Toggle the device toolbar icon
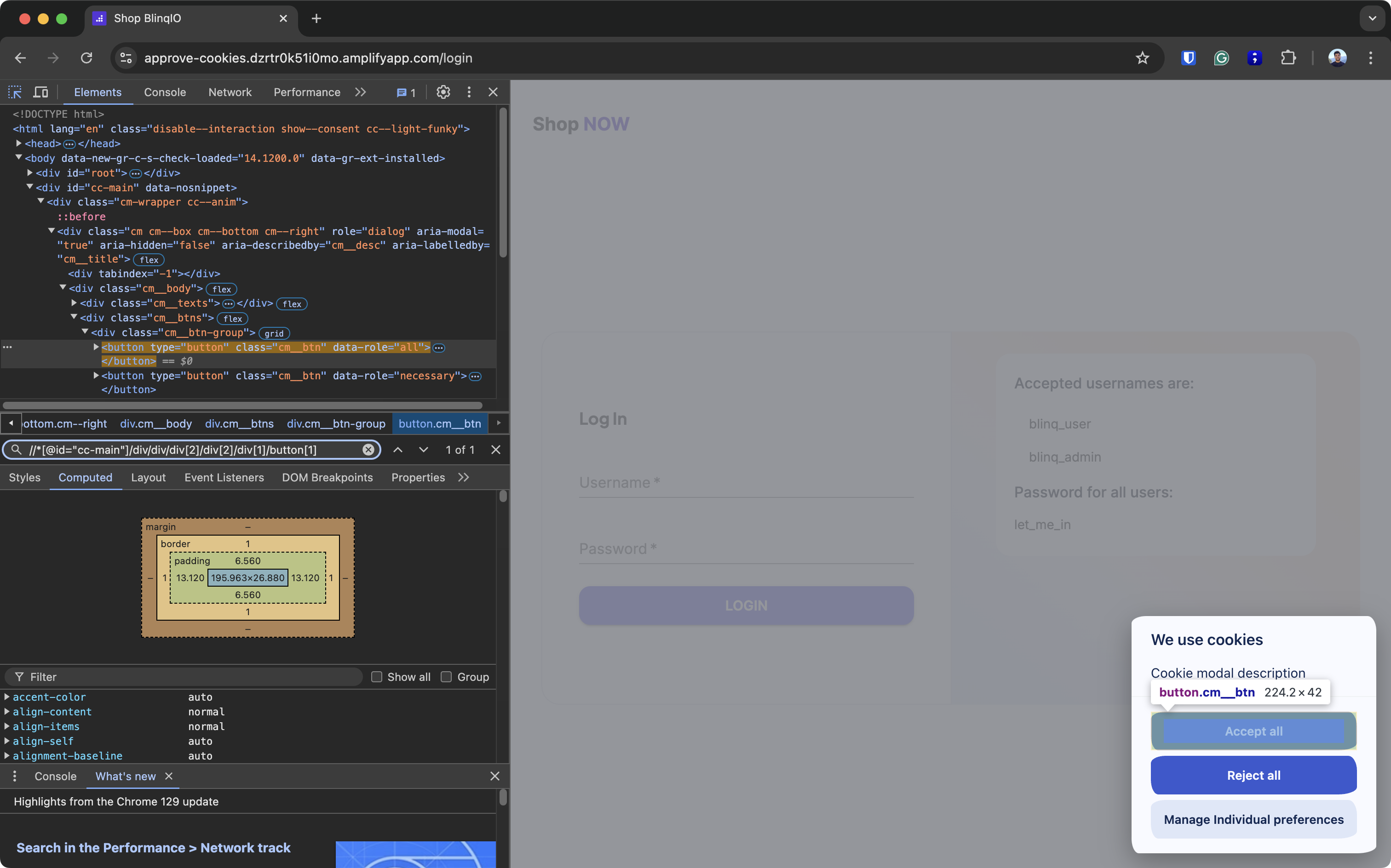The height and width of the screenshot is (868, 1391). [x=41, y=92]
